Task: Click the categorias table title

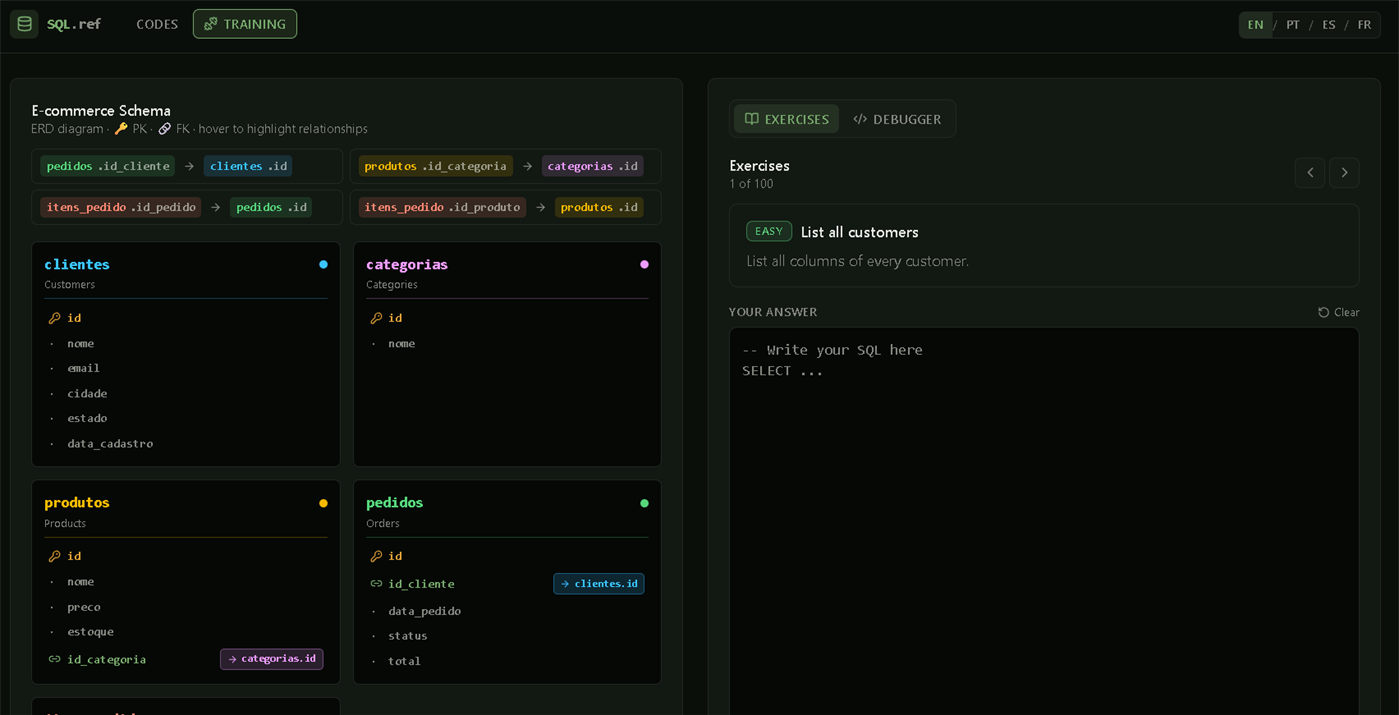Action: [407, 265]
